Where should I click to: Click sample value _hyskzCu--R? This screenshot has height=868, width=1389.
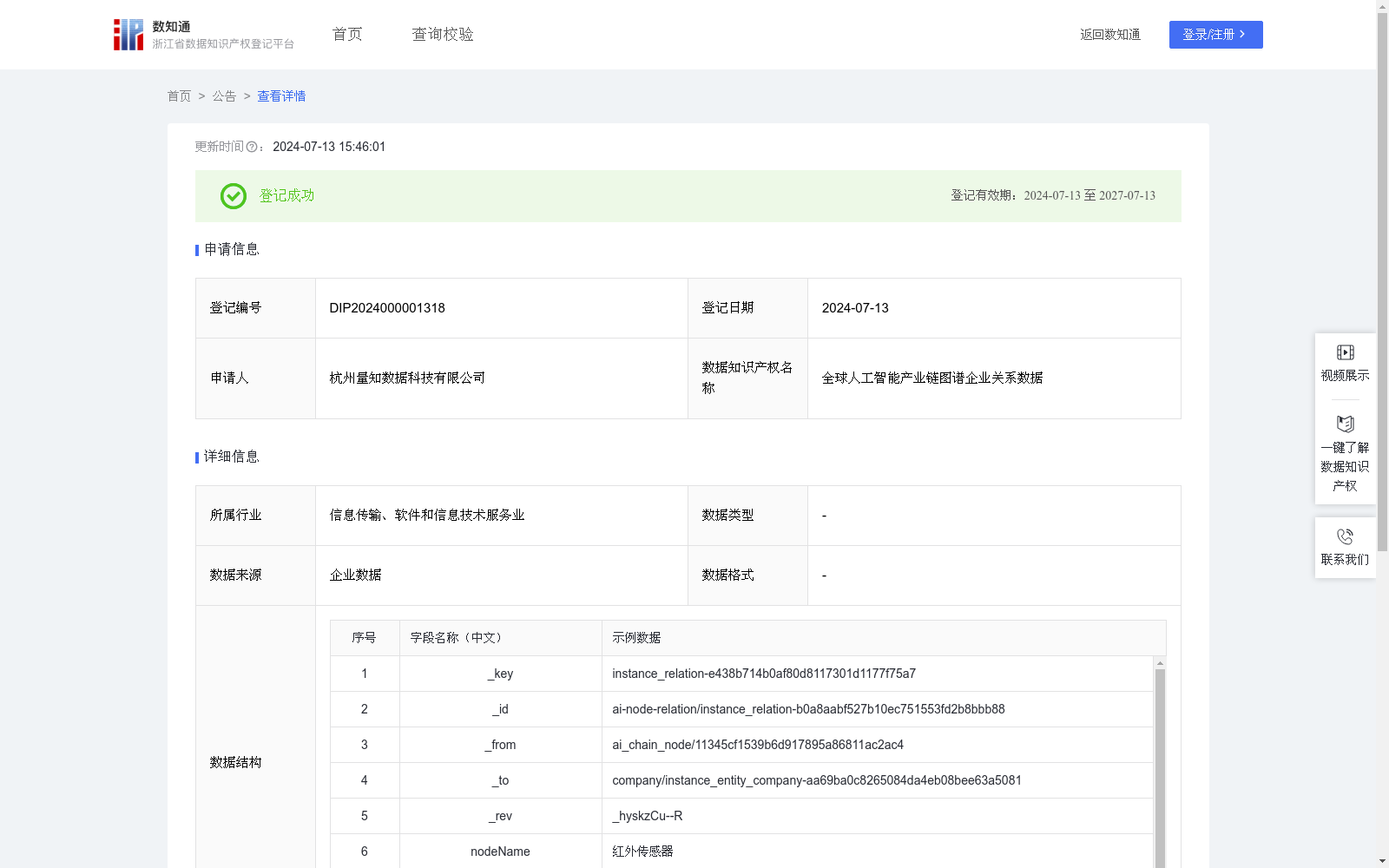648,816
